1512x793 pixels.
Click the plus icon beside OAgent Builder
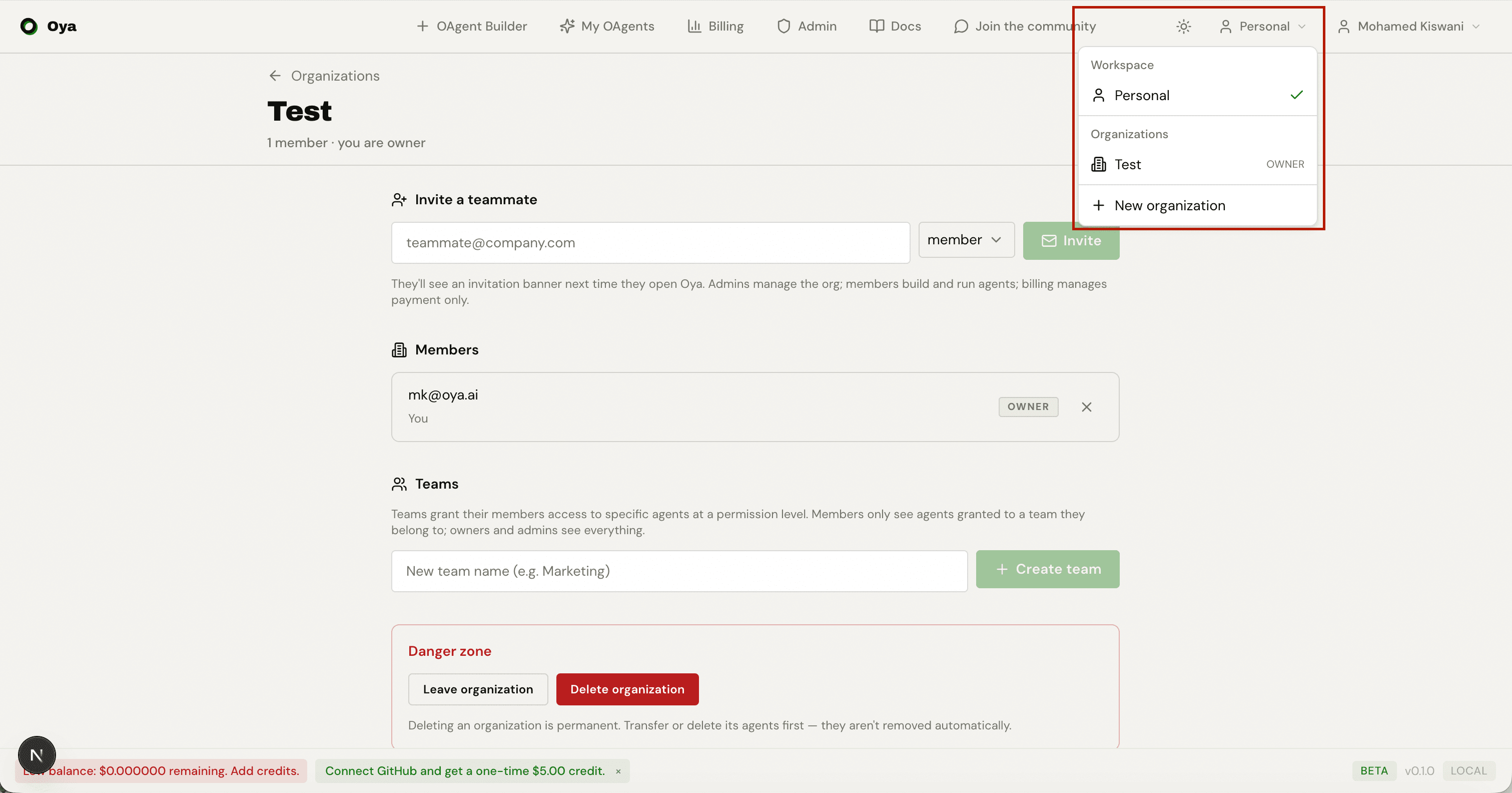pyautogui.click(x=422, y=27)
